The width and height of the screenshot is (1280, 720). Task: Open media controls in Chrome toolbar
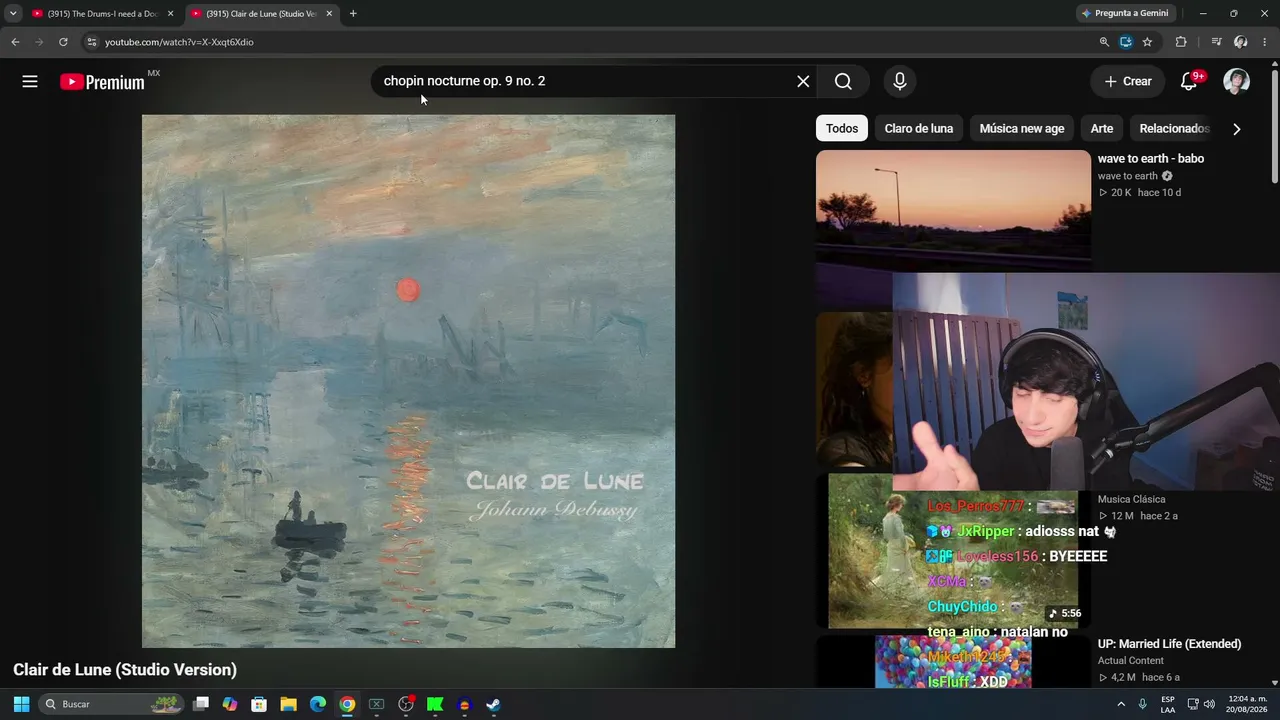tap(1216, 42)
